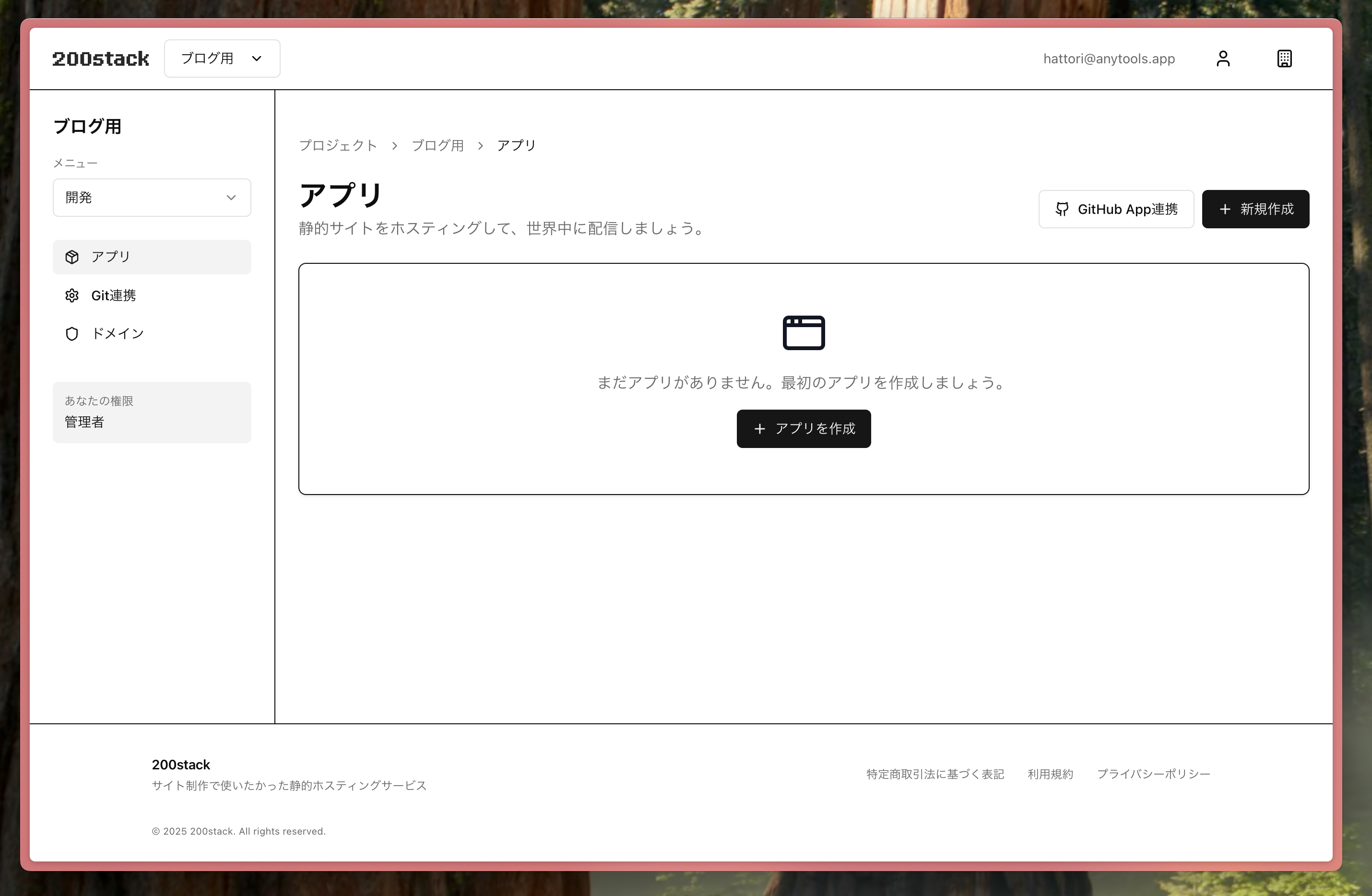Select the アプリ sidebar item

[152, 257]
